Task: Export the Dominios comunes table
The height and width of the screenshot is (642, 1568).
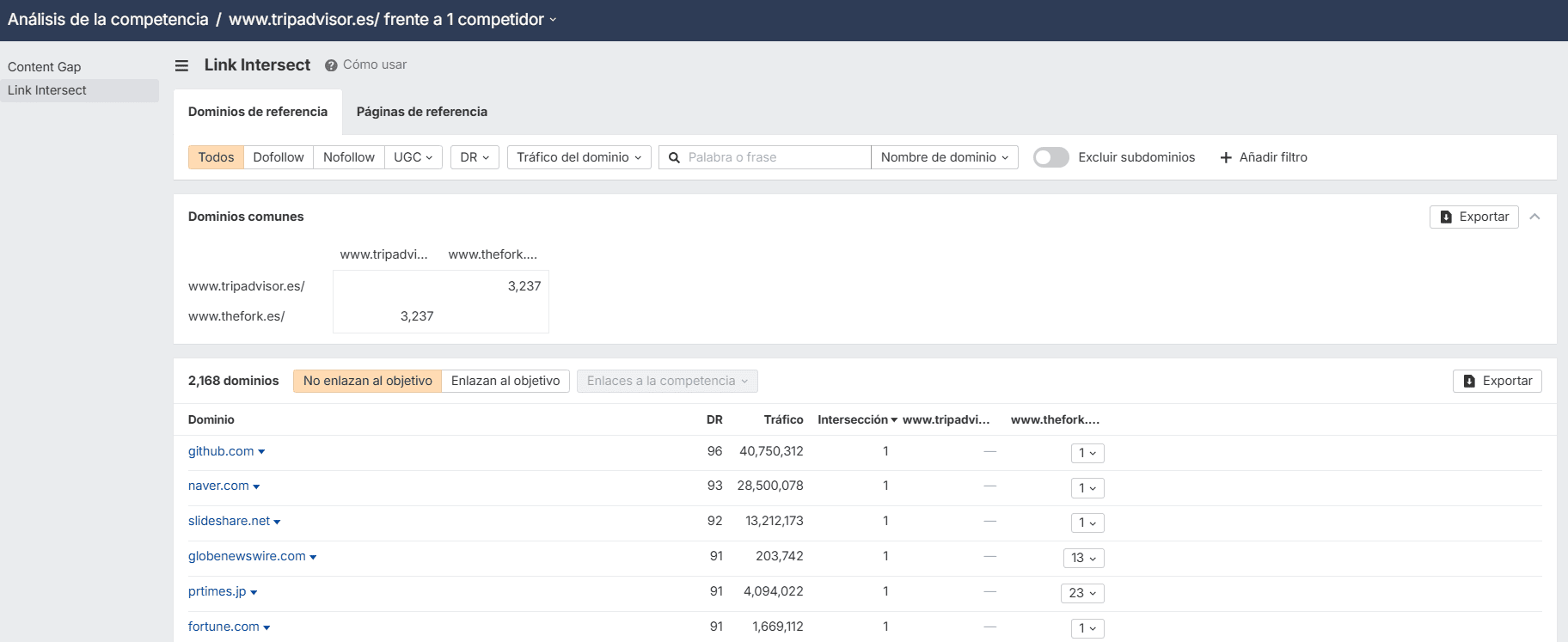Action: pos(1474,217)
